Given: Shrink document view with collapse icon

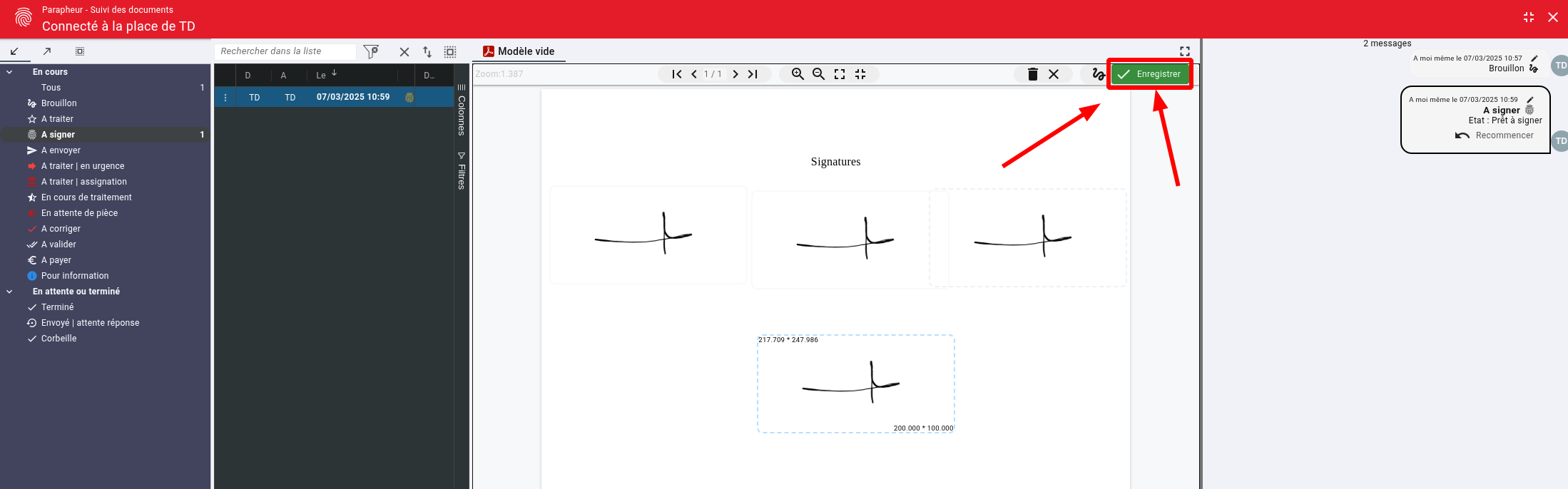Looking at the screenshot, I should coord(860,74).
